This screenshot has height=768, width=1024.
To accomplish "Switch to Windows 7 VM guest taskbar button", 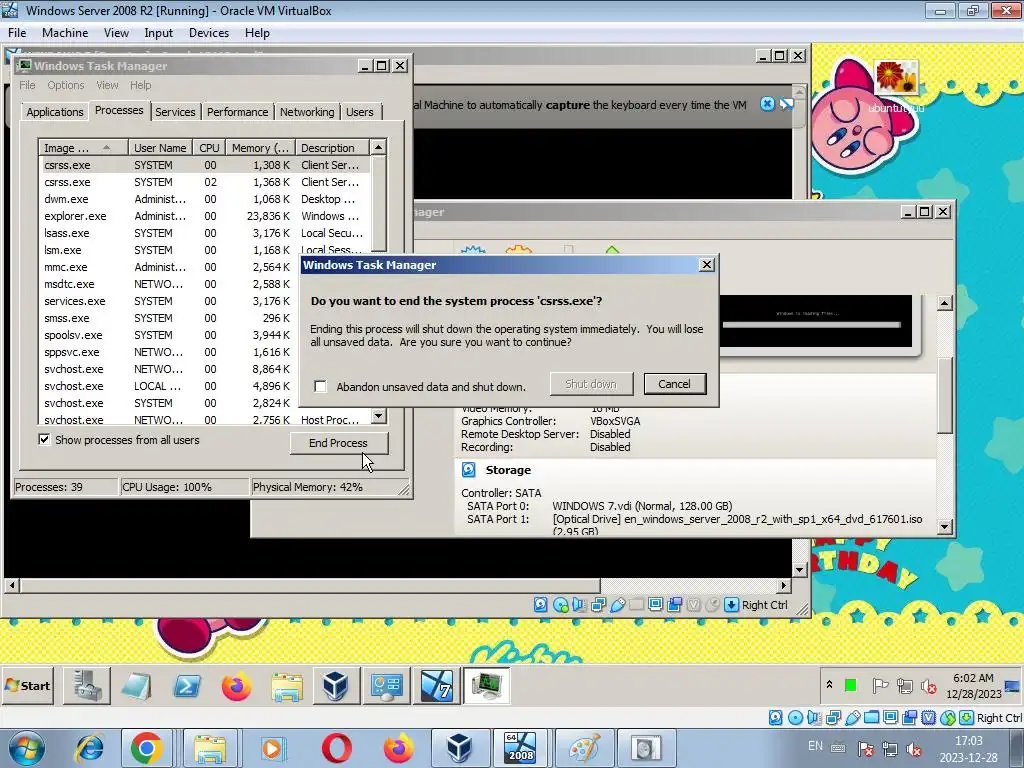I will click(436, 686).
